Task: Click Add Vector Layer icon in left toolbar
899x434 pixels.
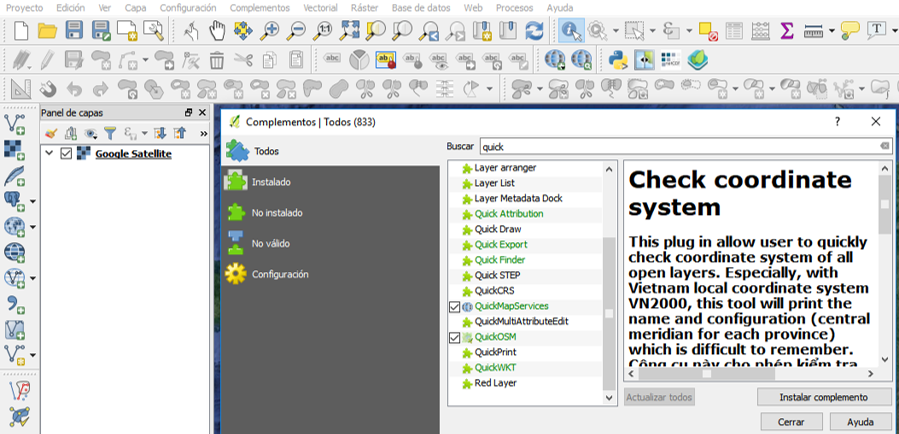Action: 14,123
